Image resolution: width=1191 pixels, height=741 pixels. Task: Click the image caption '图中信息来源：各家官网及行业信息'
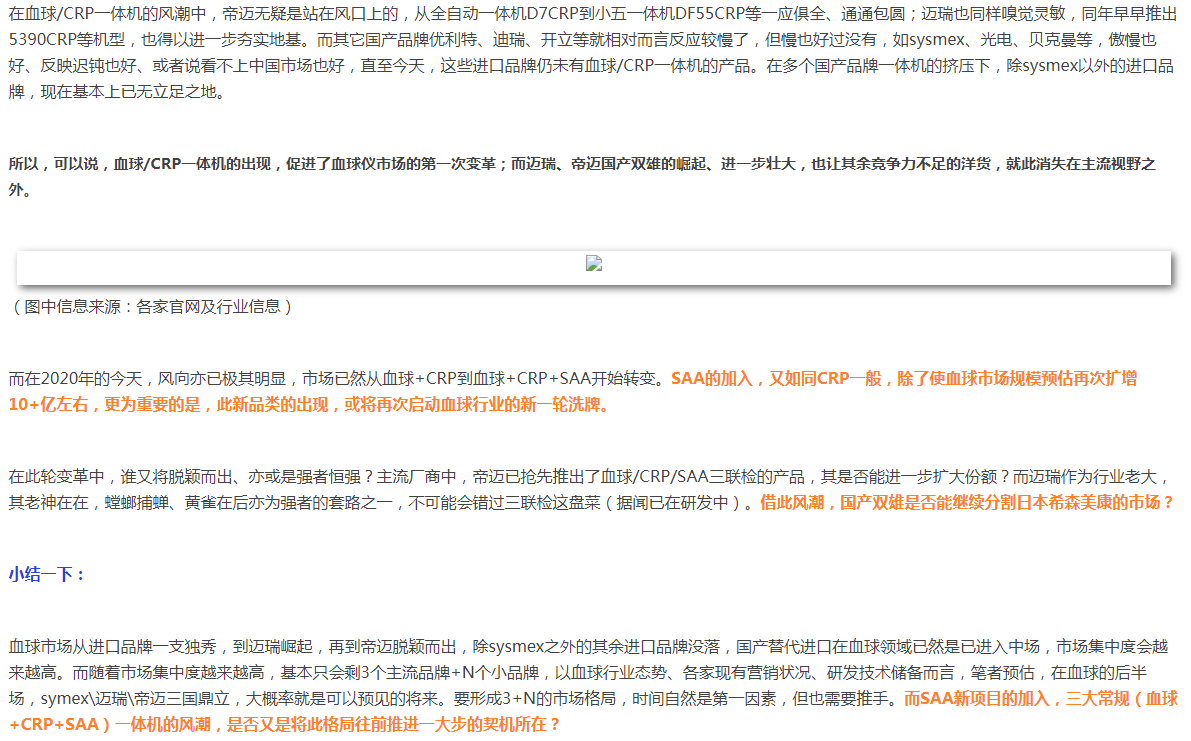click(152, 307)
